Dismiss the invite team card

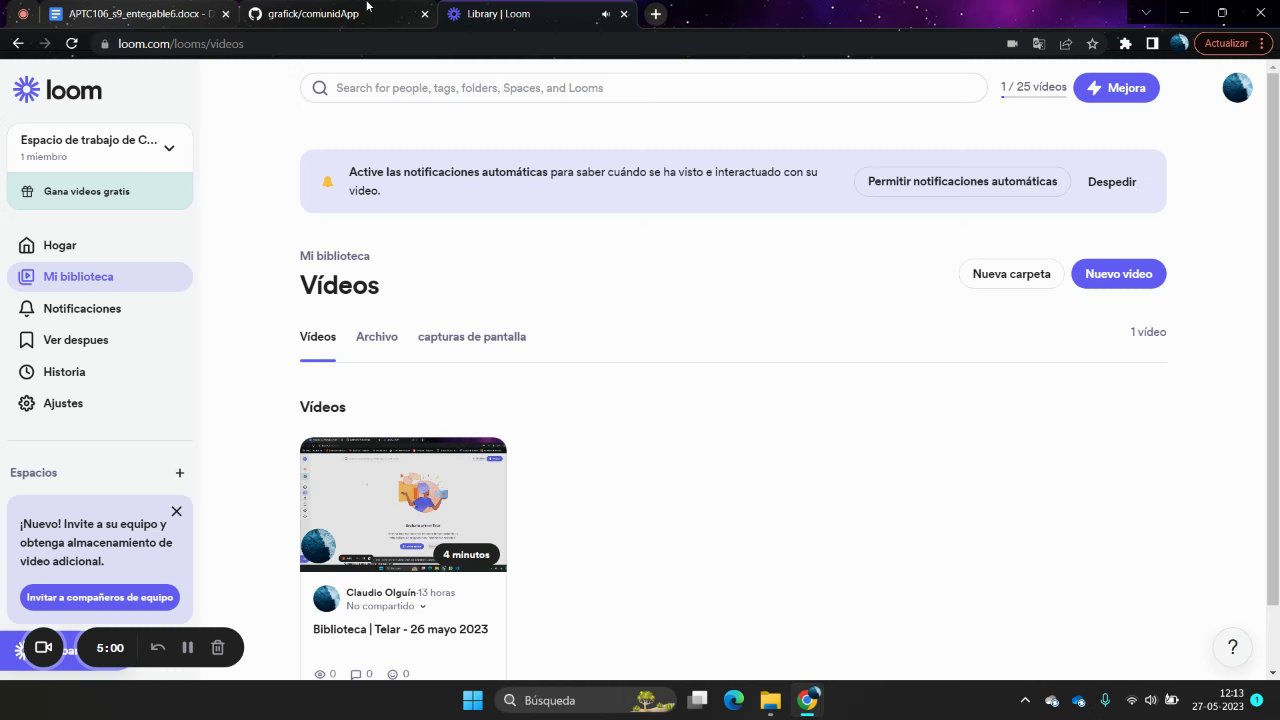[x=176, y=511]
